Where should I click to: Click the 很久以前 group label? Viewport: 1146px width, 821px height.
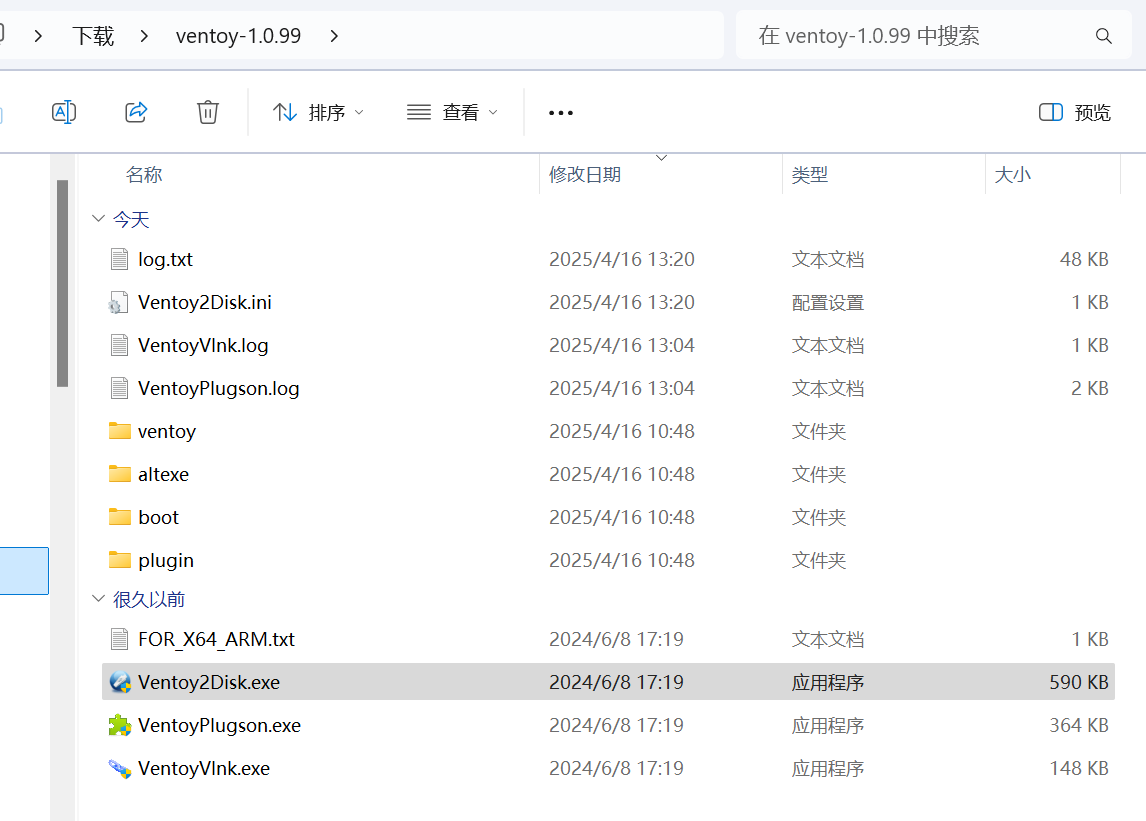click(x=149, y=599)
